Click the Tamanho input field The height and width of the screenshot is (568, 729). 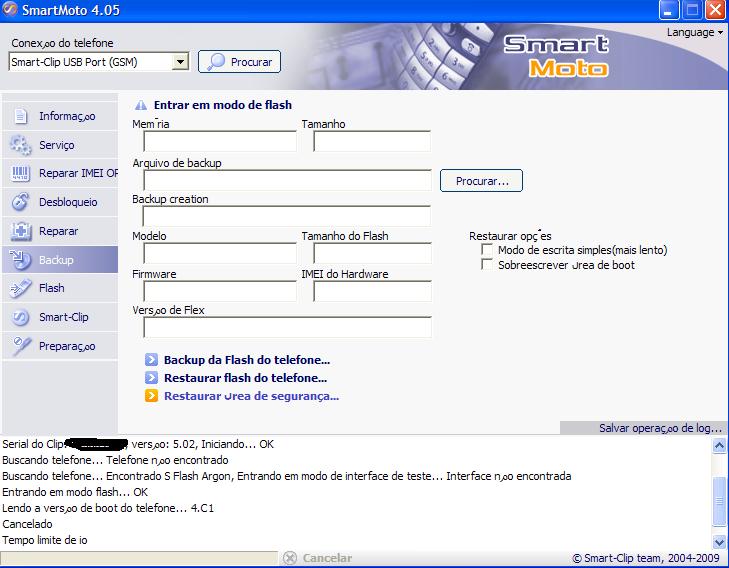click(372, 141)
